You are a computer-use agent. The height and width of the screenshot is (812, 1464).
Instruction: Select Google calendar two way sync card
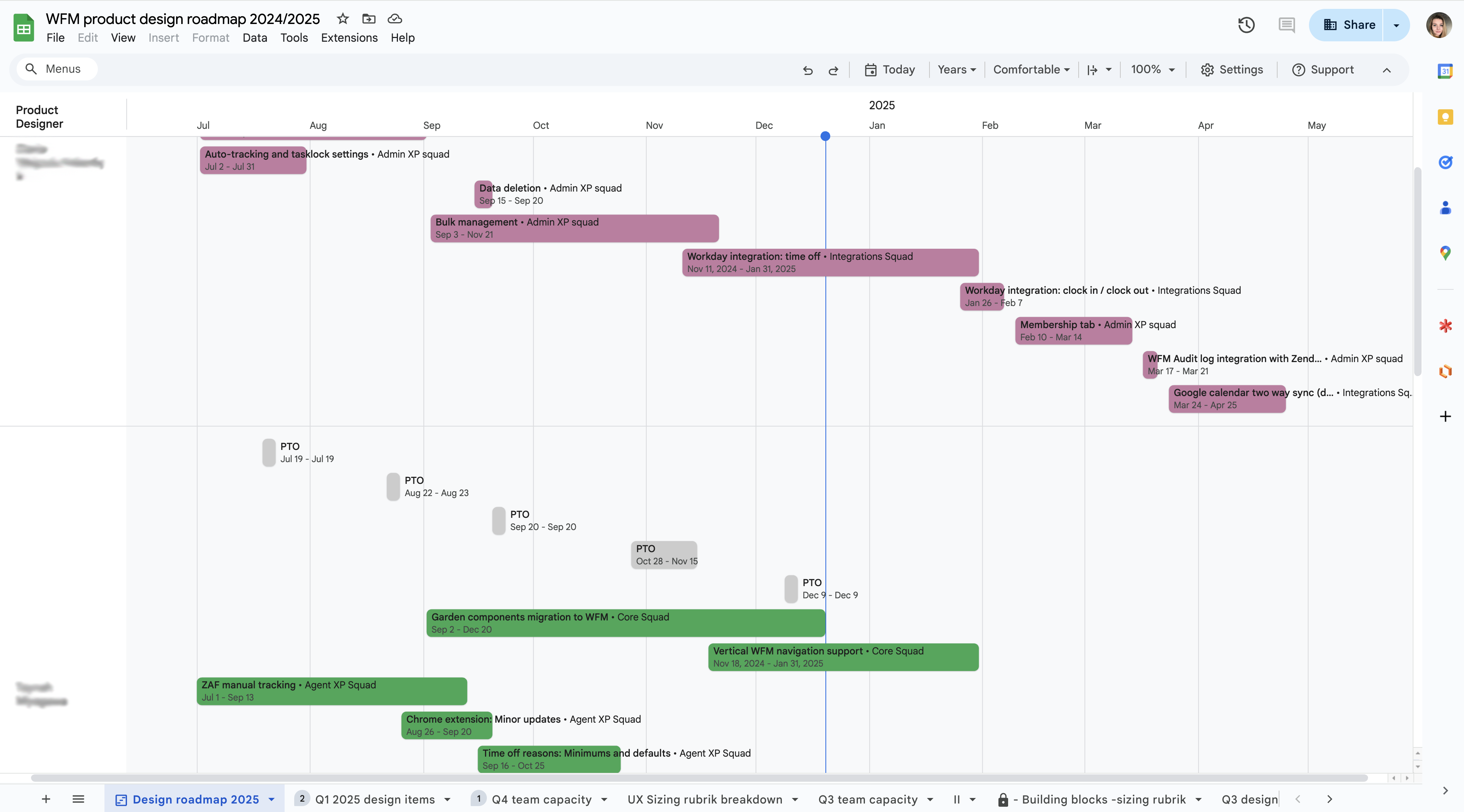click(x=1227, y=399)
